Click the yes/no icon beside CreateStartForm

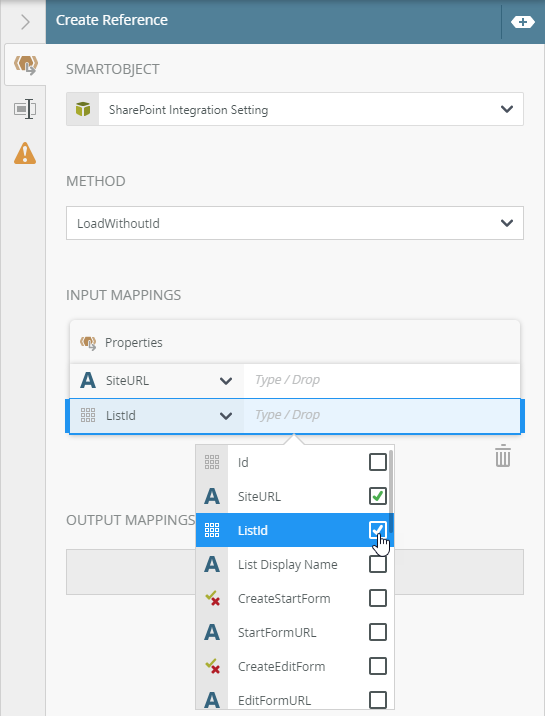coord(212,598)
